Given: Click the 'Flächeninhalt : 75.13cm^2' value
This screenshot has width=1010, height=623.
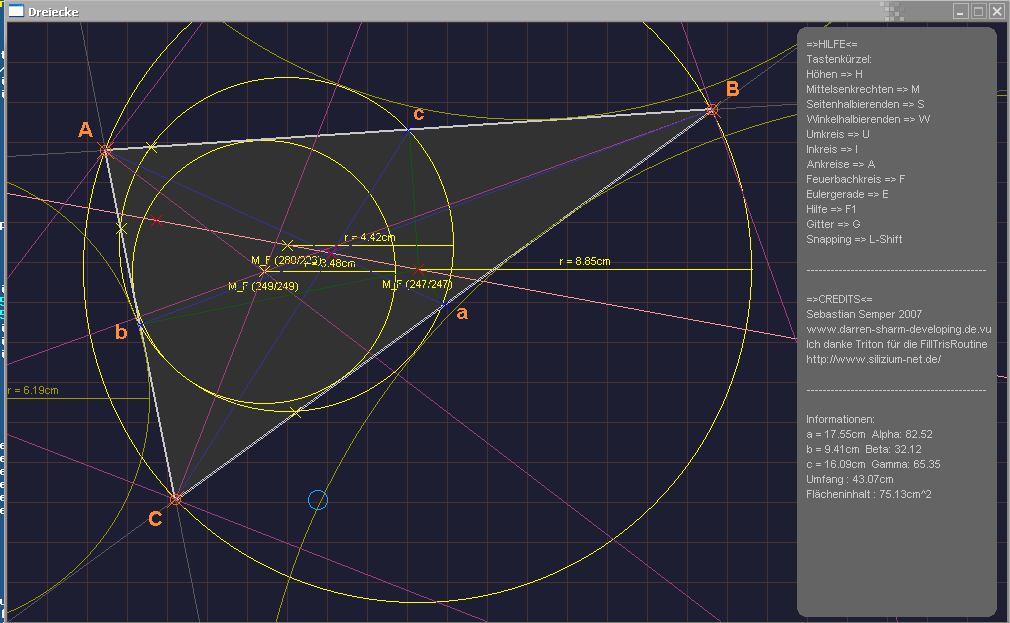Looking at the screenshot, I should click(868, 494).
